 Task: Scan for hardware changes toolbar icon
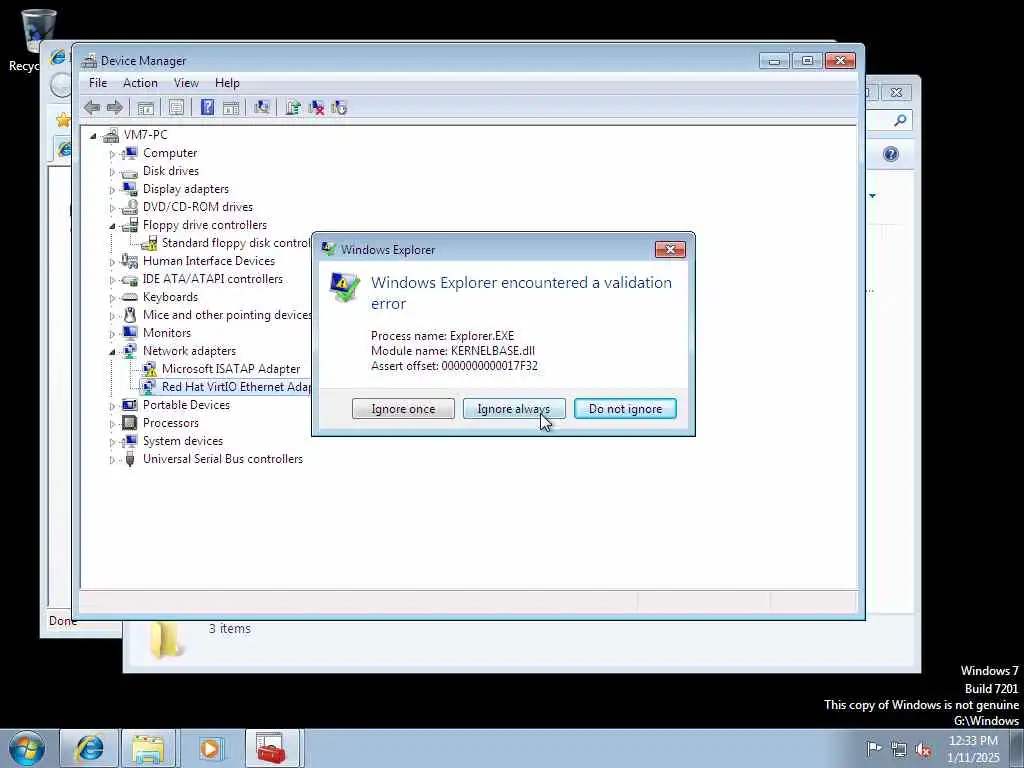(262, 108)
